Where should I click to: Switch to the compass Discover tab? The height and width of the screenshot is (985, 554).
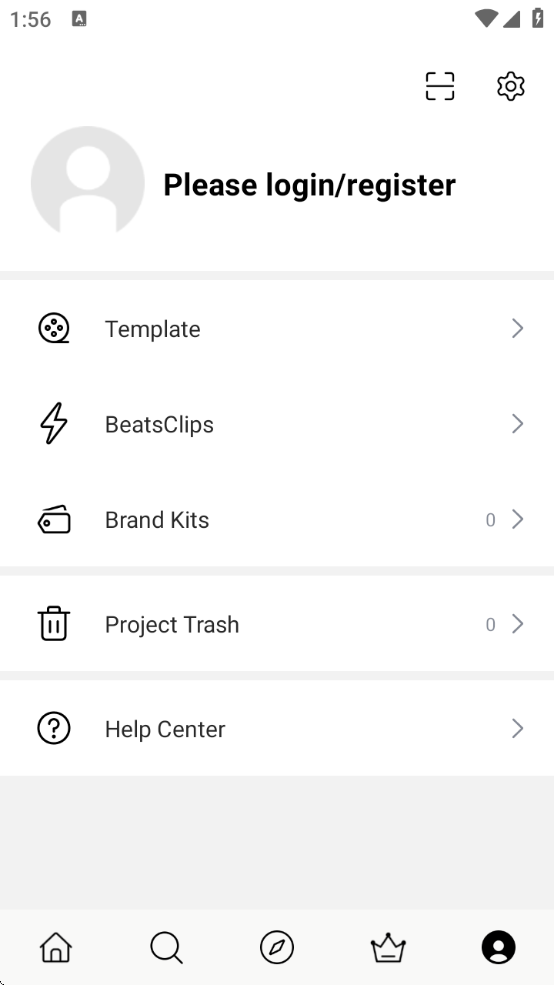pyautogui.click(x=277, y=947)
